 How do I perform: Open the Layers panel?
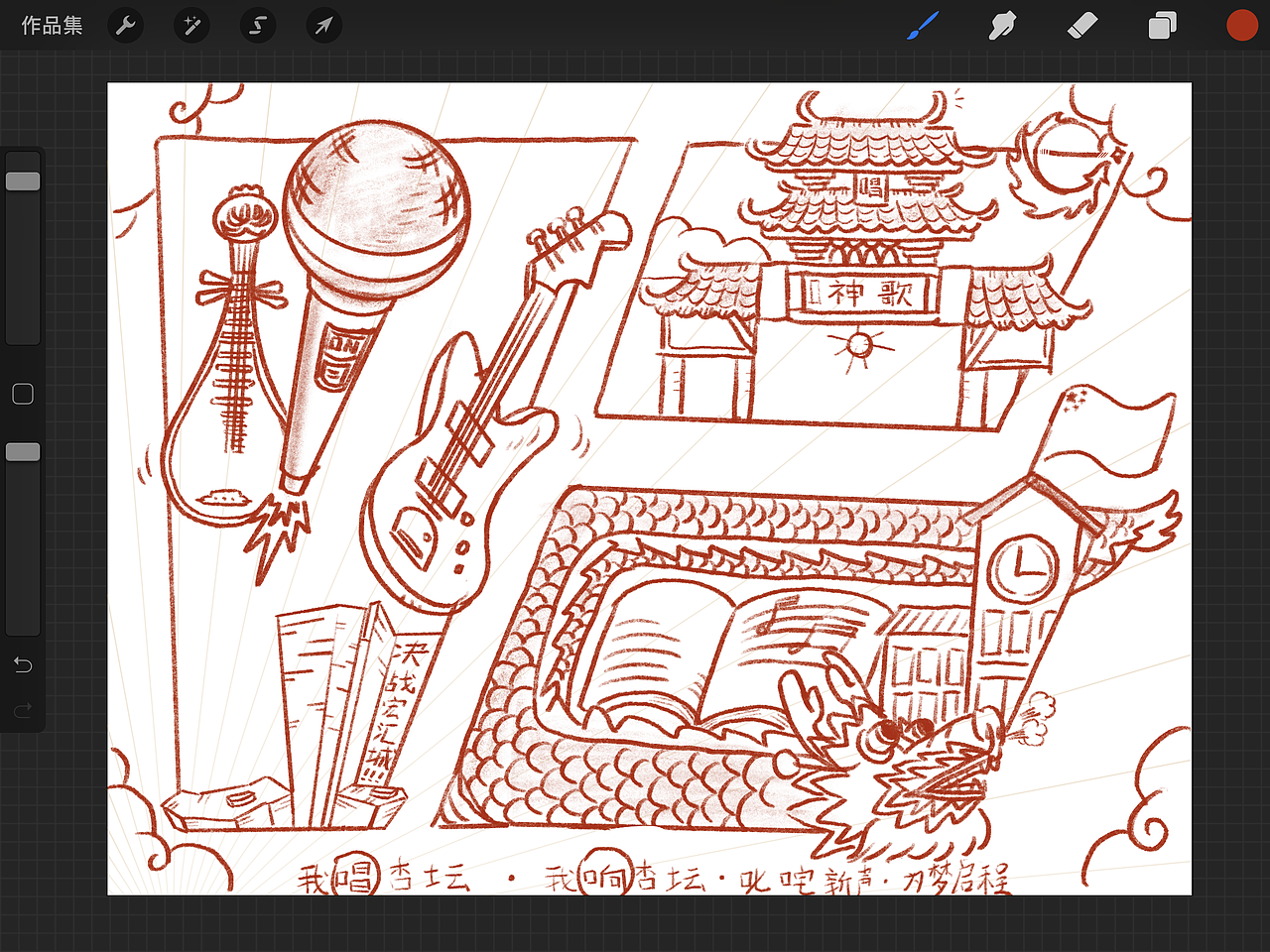(1162, 26)
